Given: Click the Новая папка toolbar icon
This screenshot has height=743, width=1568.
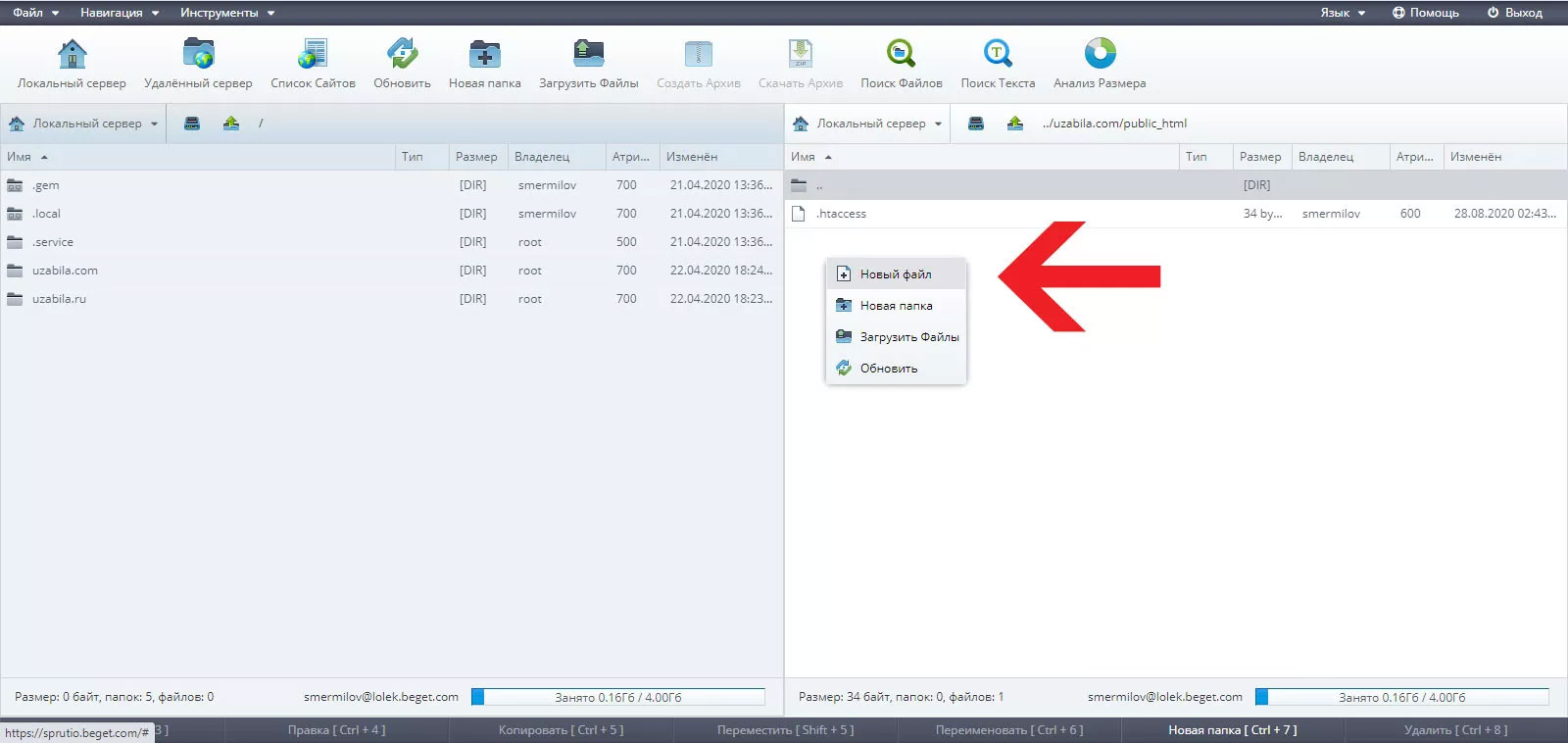Looking at the screenshot, I should tap(484, 55).
